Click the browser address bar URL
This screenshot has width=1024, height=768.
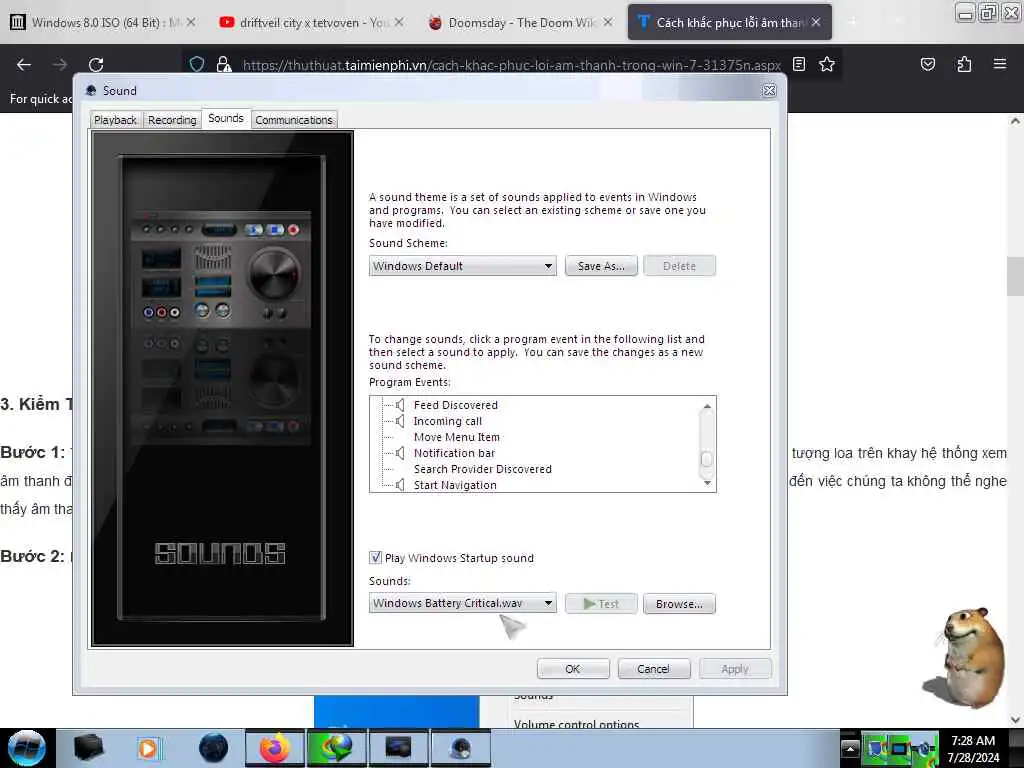(x=511, y=65)
